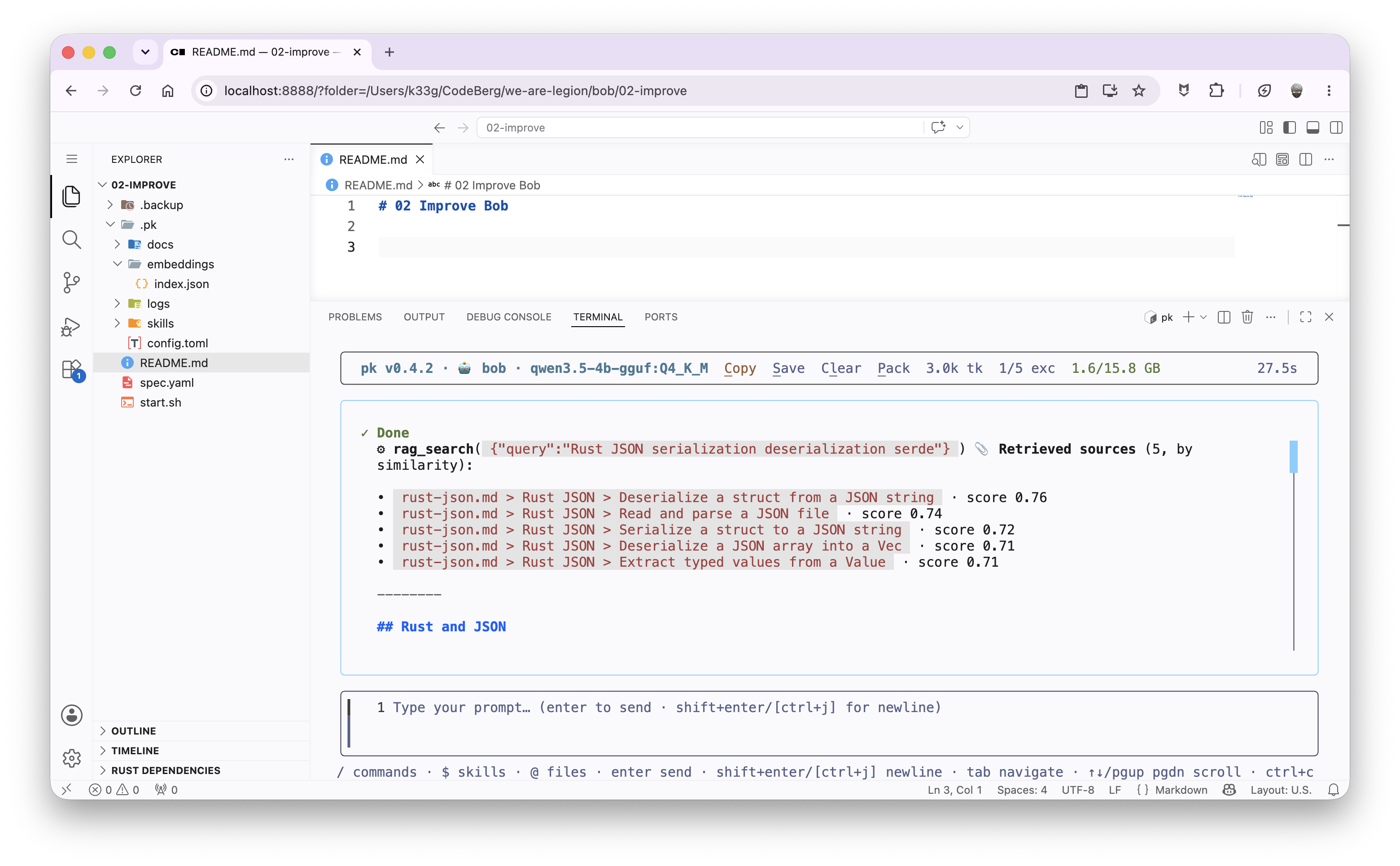This screenshot has height=866, width=1400.
Task: Click the terminal output scrollbar thumb
Action: [1293, 456]
